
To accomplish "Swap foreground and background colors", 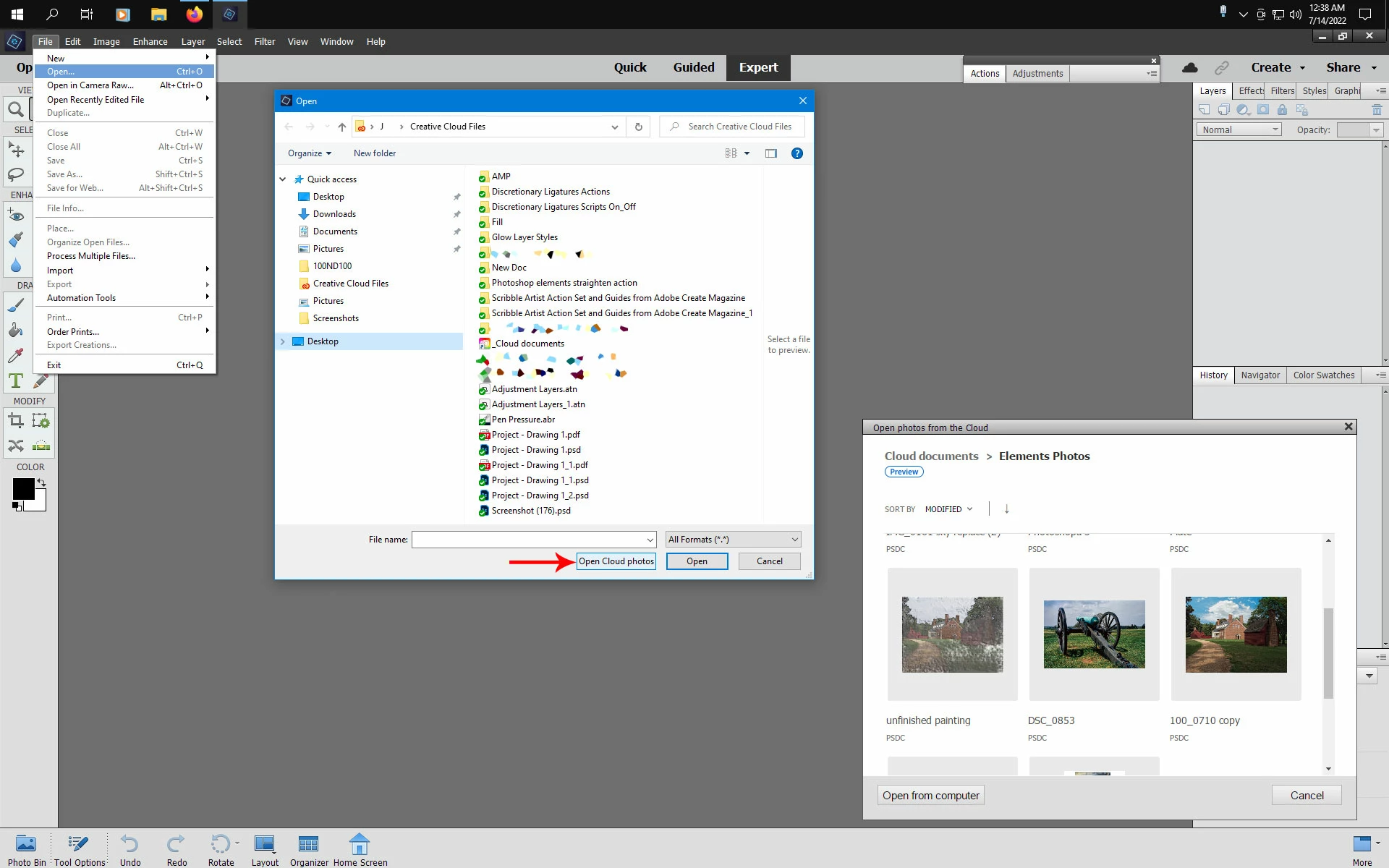I will coord(42,482).
